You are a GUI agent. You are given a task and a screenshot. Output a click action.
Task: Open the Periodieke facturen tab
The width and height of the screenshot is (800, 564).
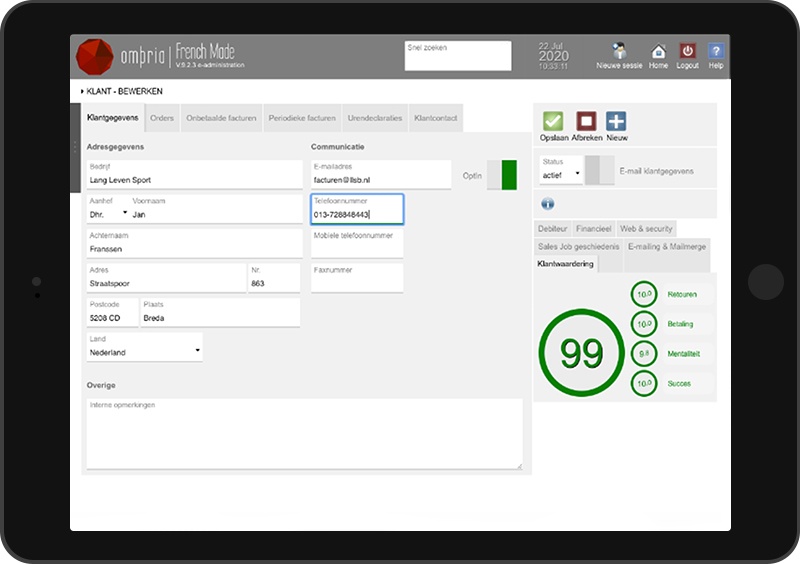pyautogui.click(x=302, y=118)
